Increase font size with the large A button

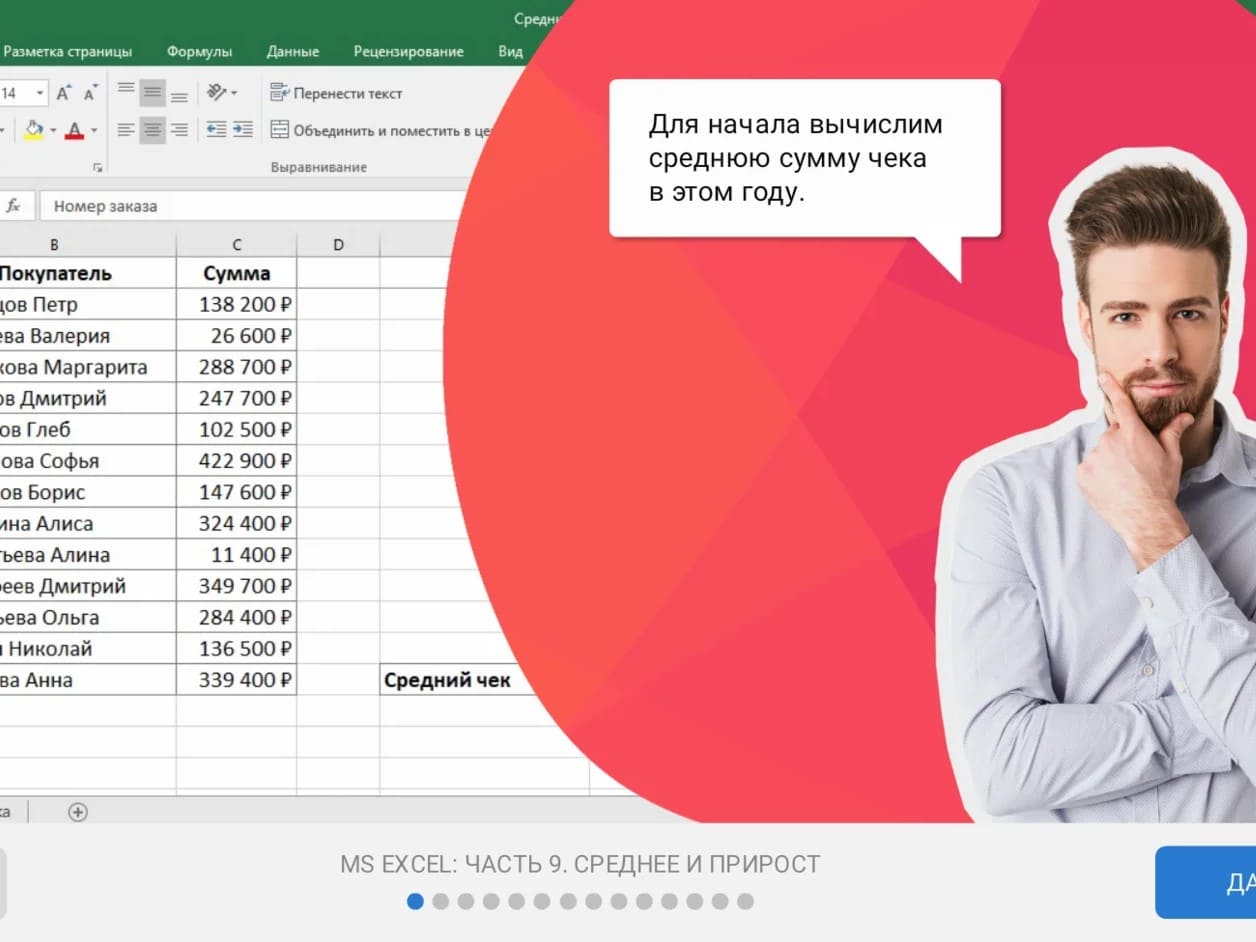pyautogui.click(x=64, y=93)
